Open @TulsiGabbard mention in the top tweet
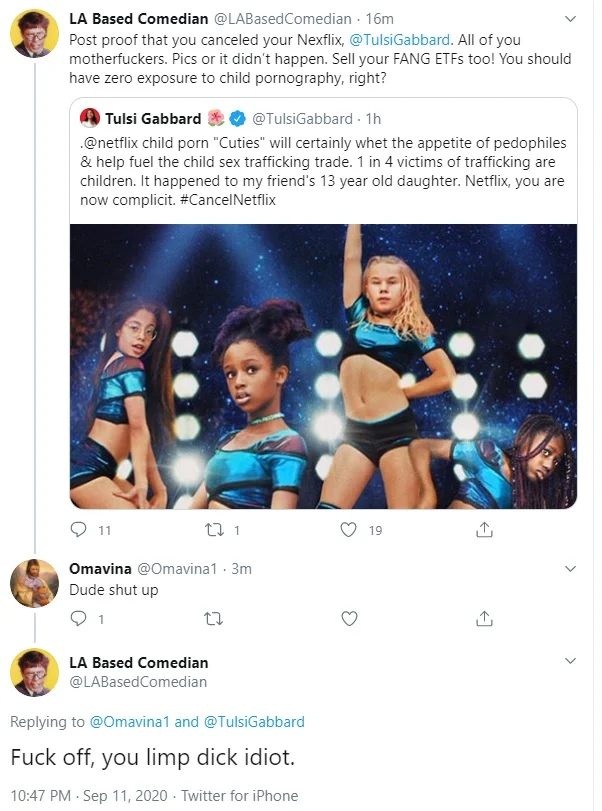 [x=400, y=40]
